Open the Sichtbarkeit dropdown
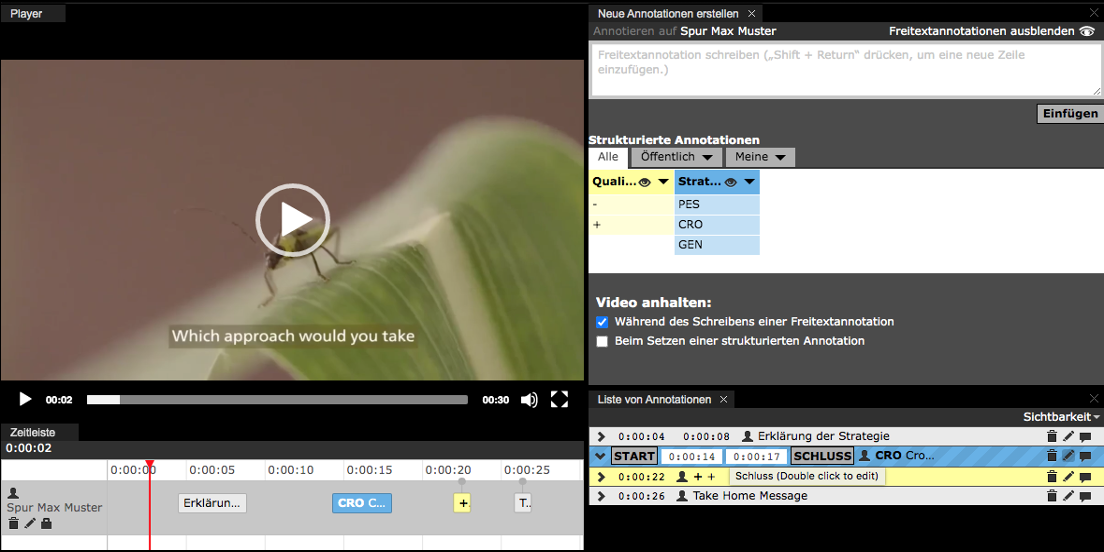 1060,417
